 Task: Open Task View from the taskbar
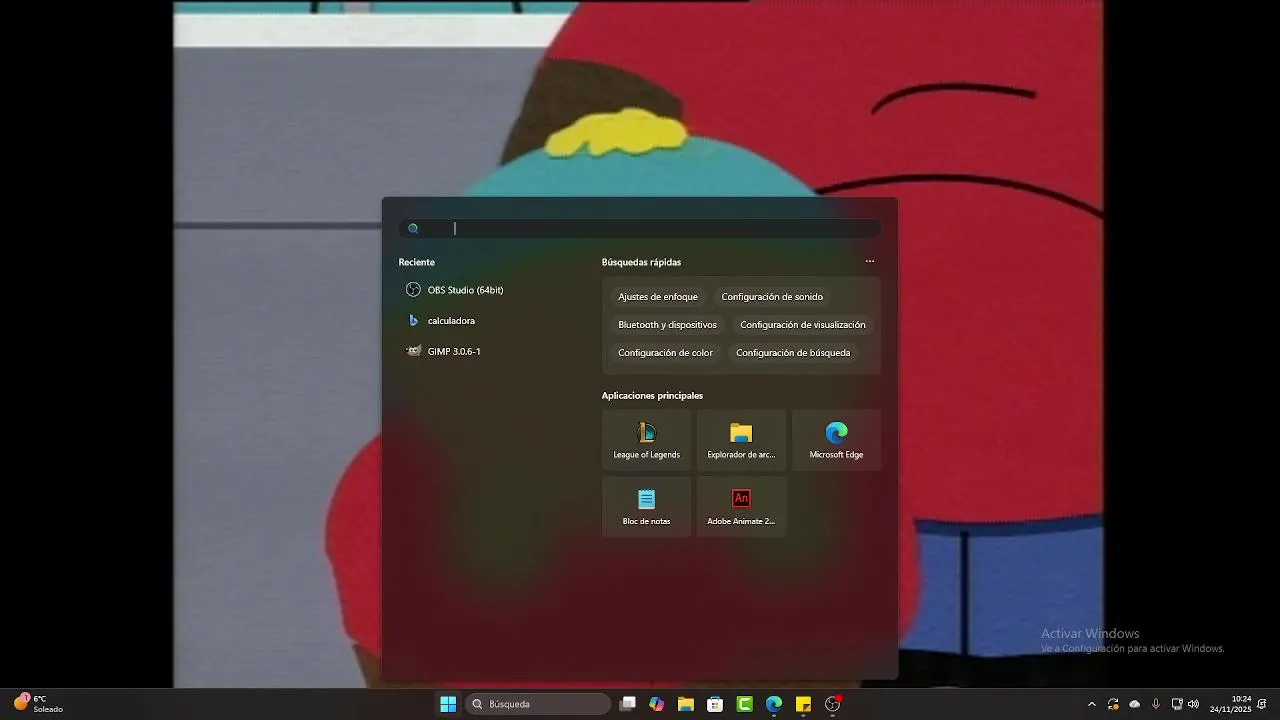pyautogui.click(x=627, y=704)
